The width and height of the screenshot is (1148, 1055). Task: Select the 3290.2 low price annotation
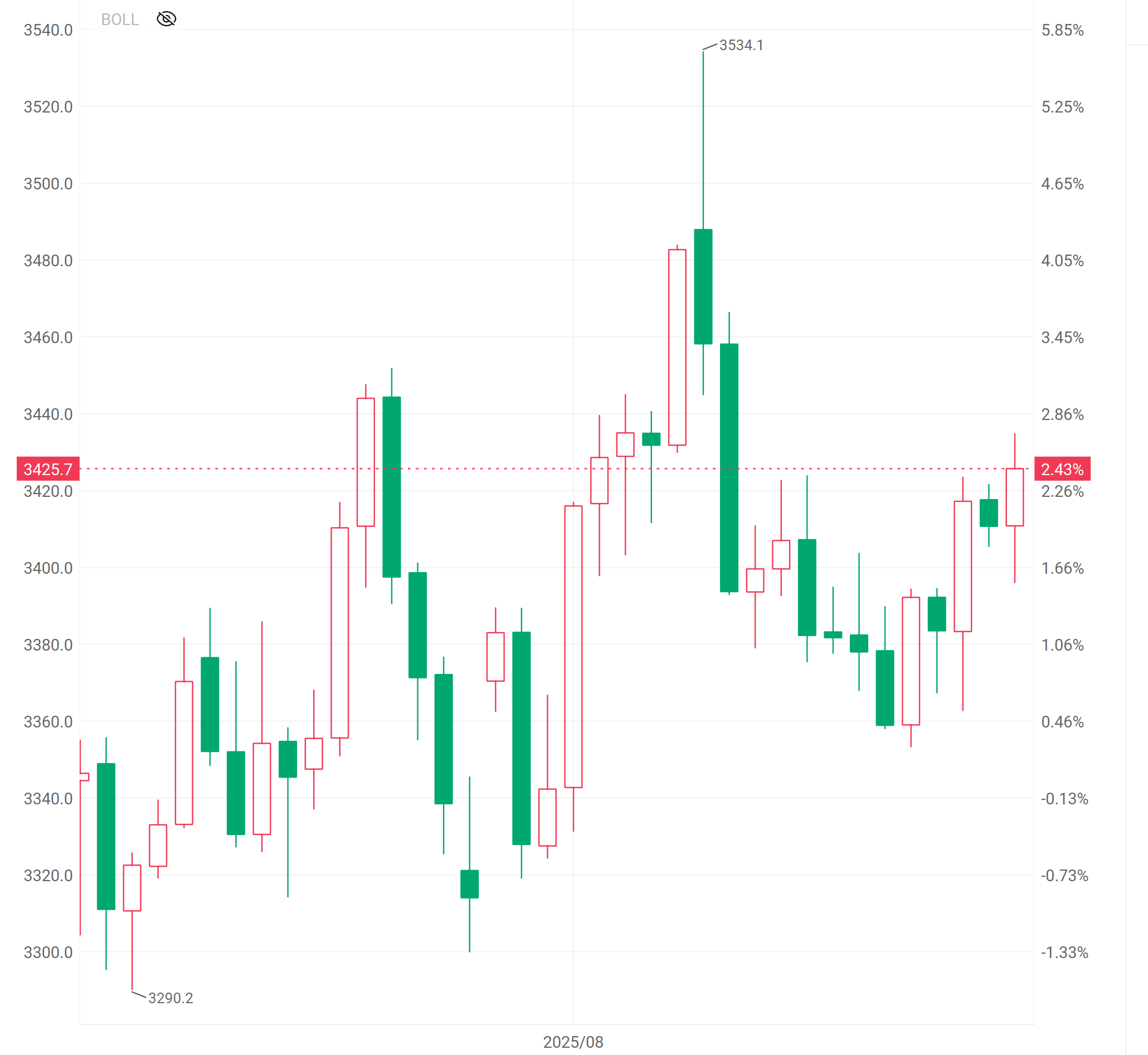pyautogui.click(x=170, y=998)
